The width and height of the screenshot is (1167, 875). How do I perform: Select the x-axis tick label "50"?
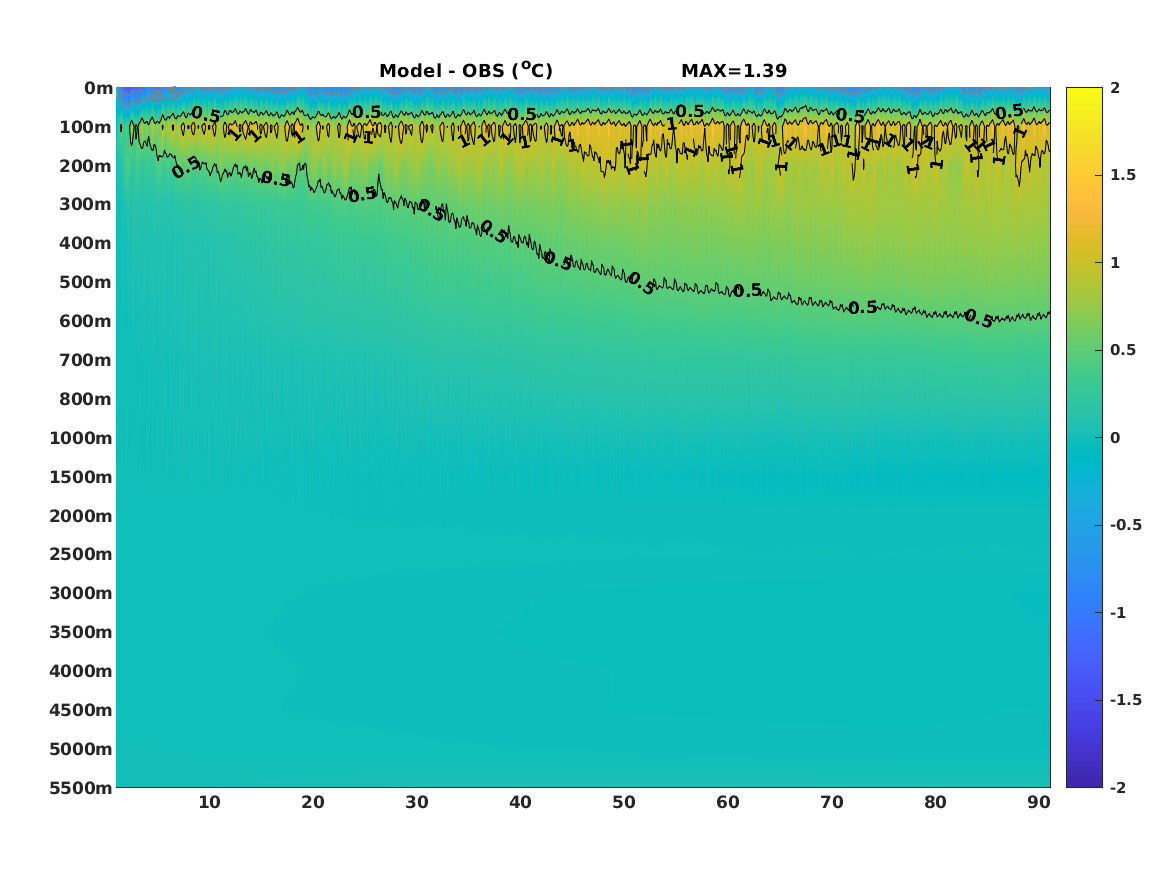click(624, 802)
